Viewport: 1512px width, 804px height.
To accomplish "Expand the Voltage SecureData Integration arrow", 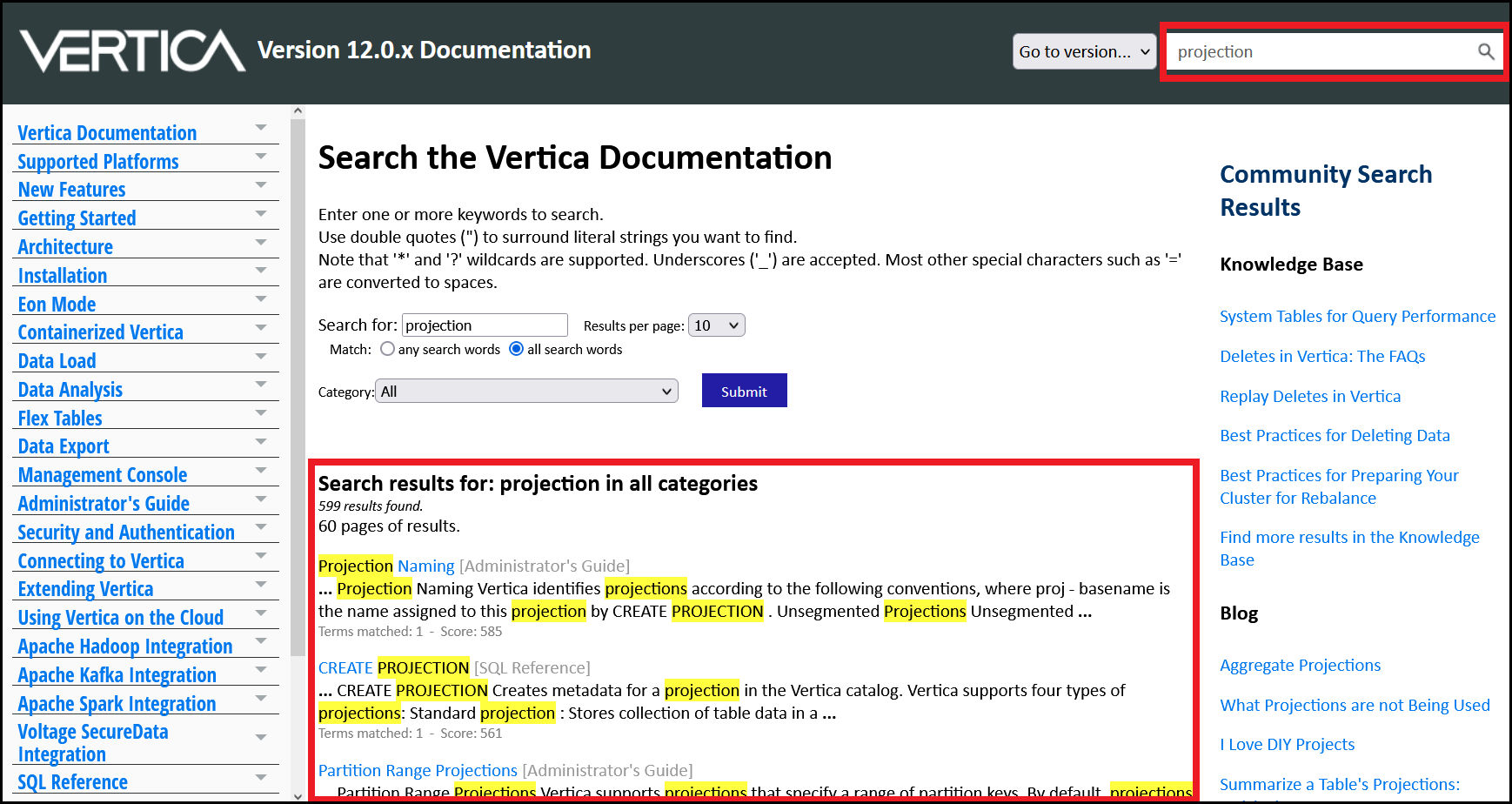I will coord(260,738).
